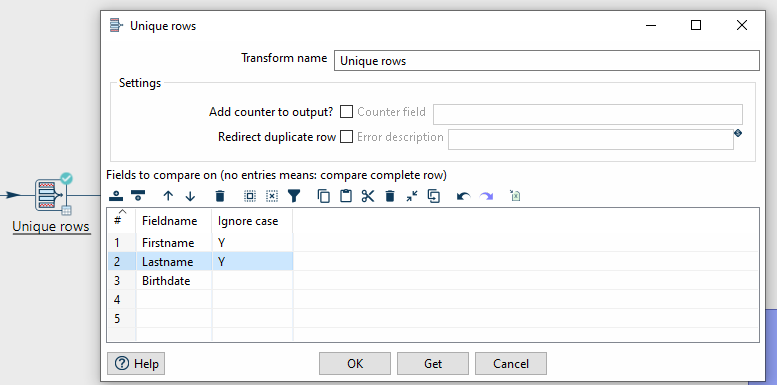Click the Ignore case Y cell for Firstname
The image size is (777, 385).
pos(253,243)
